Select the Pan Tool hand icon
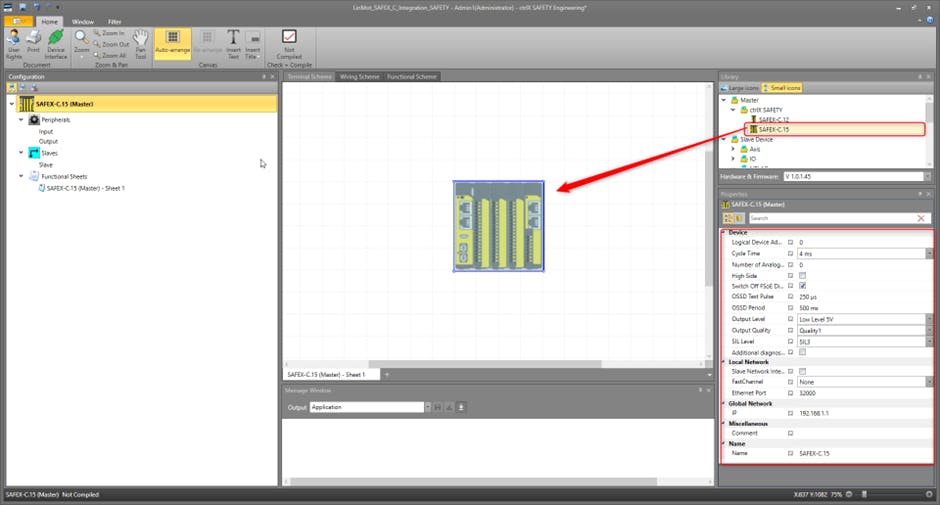The width and height of the screenshot is (940, 505). pos(141,43)
